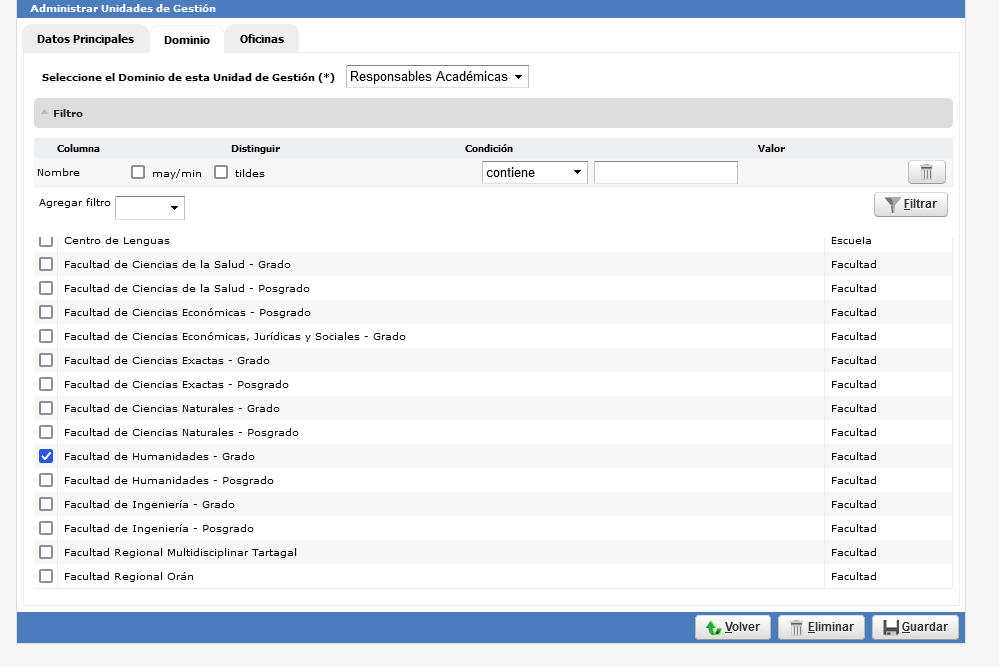Open the contiene condition dropdown
Image resolution: width=999 pixels, height=667 pixels.
point(534,173)
